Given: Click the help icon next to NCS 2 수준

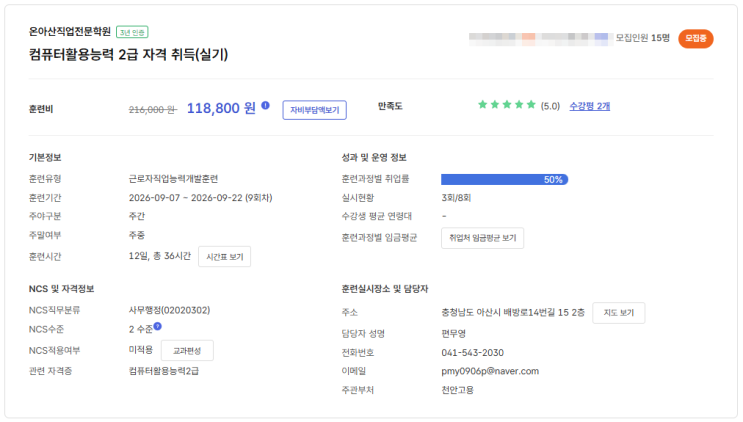Looking at the screenshot, I should [157, 326].
